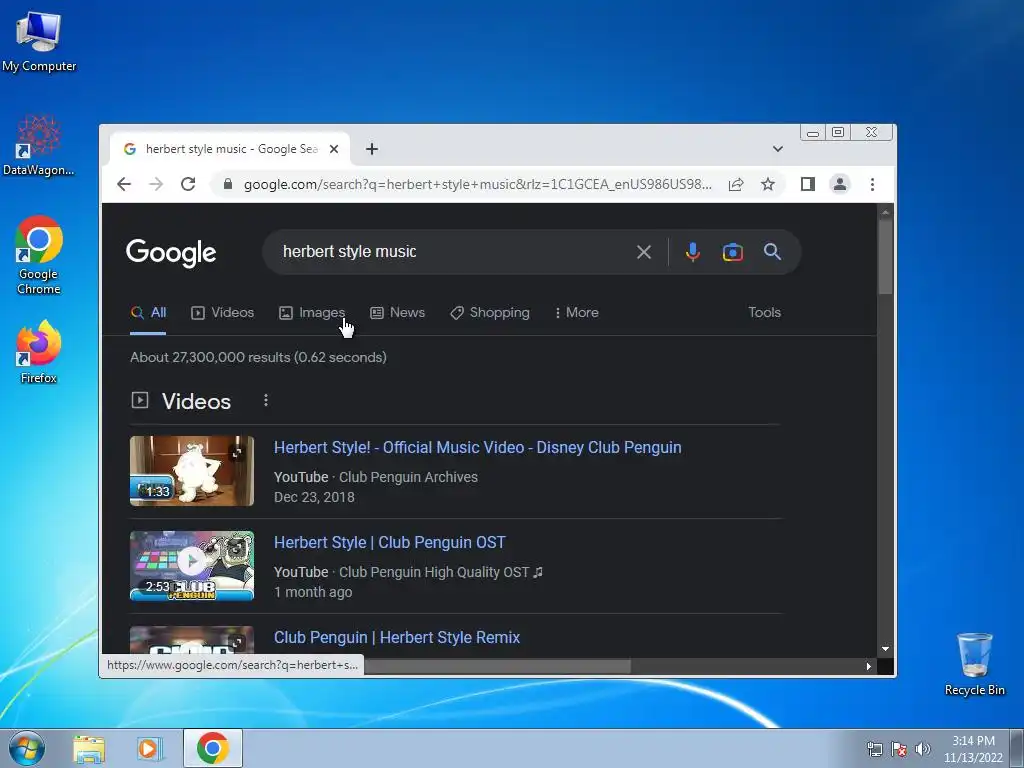Open Chrome three-dot menu

tap(872, 184)
